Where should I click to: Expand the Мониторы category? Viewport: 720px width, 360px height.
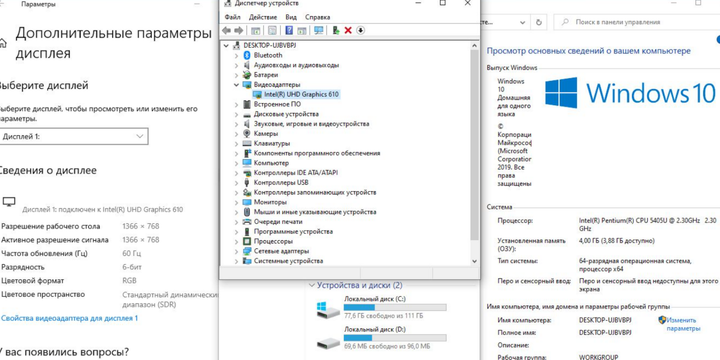tap(236, 202)
